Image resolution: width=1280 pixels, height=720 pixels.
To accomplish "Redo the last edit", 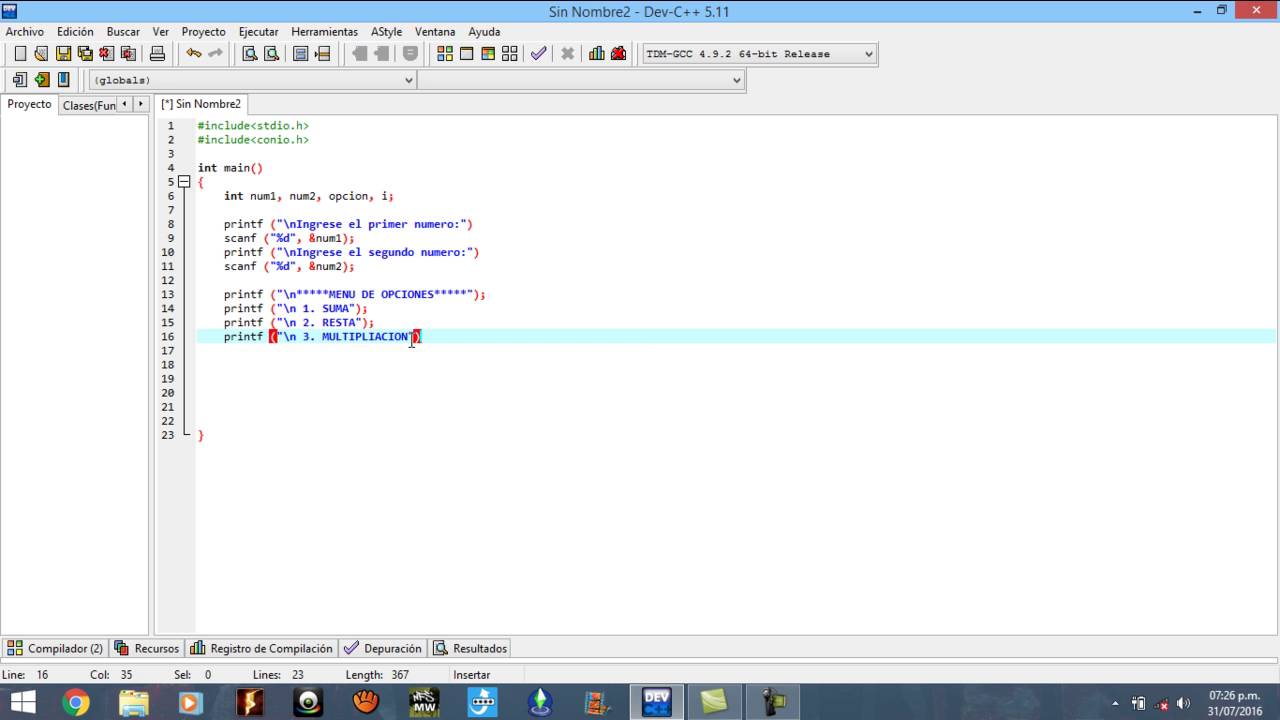I will [215, 54].
